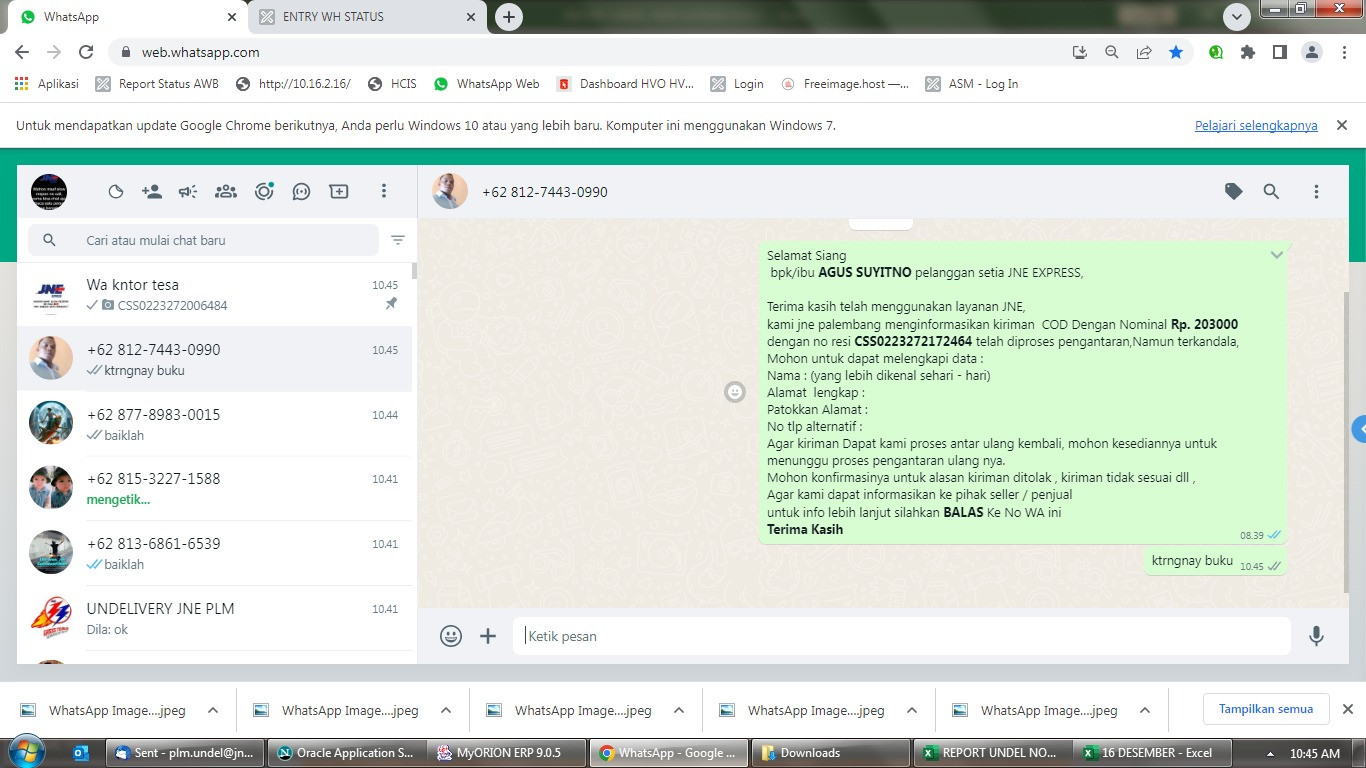Screen dimensions: 1366x768
Task: Click the label tag icon in chat header
Action: pyautogui.click(x=1234, y=191)
